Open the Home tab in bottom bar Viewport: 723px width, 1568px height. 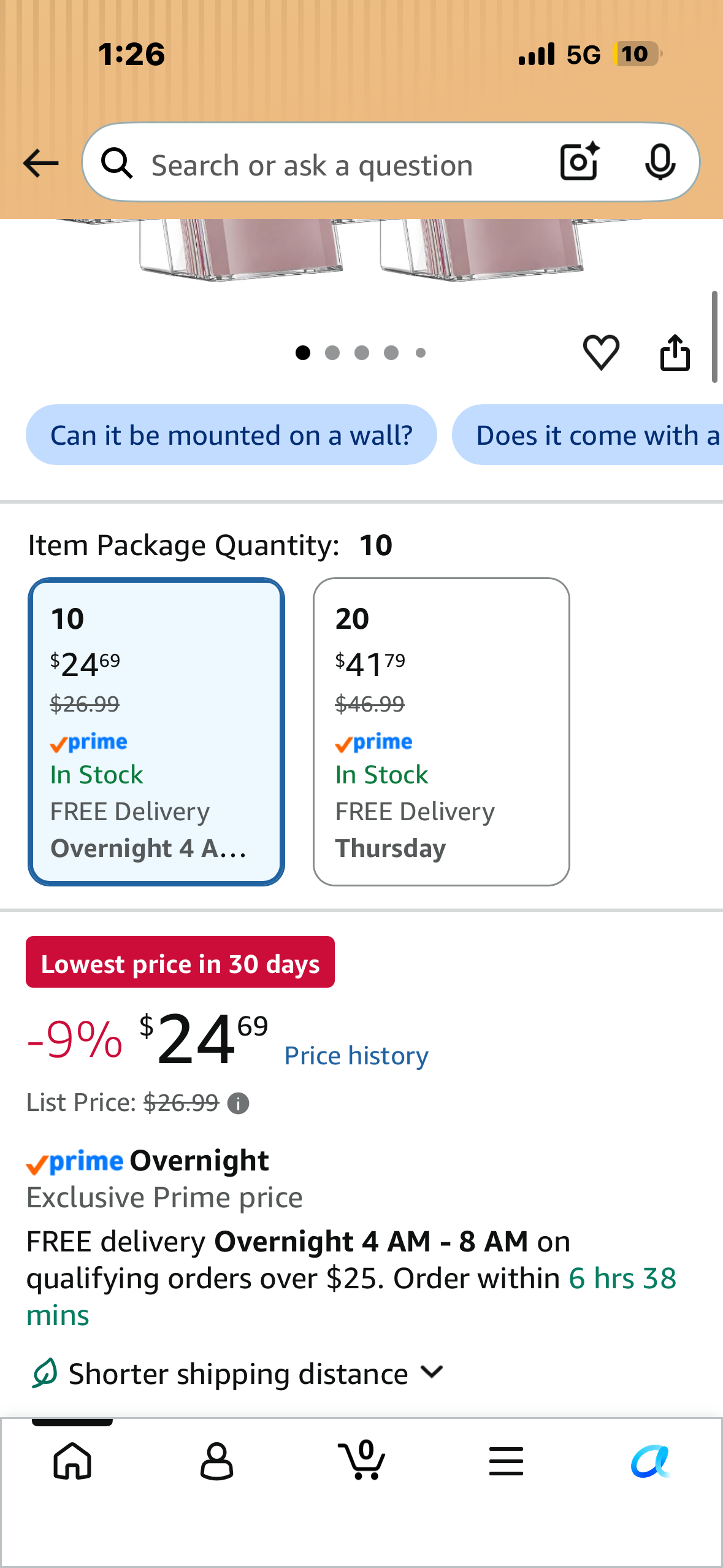pos(72,1461)
